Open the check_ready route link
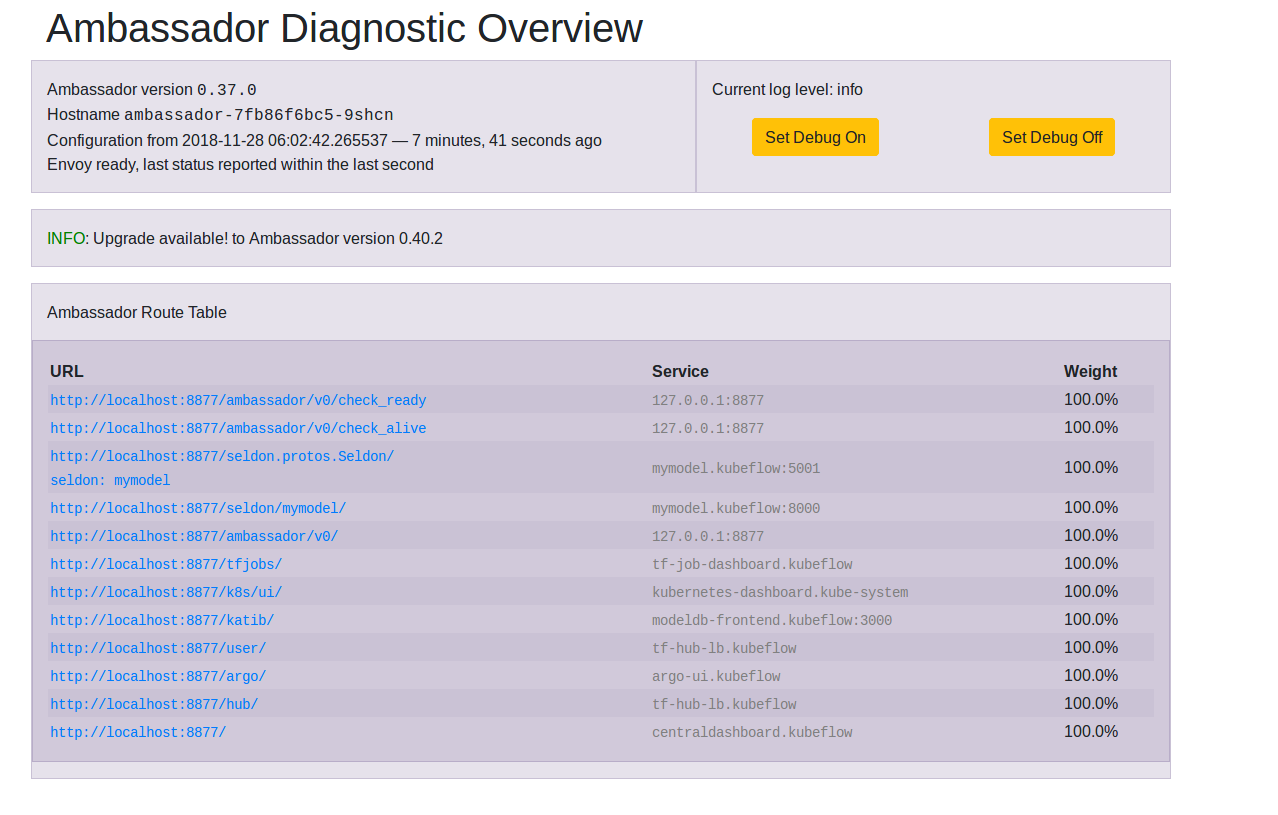This screenshot has width=1278, height=815. tap(237, 400)
